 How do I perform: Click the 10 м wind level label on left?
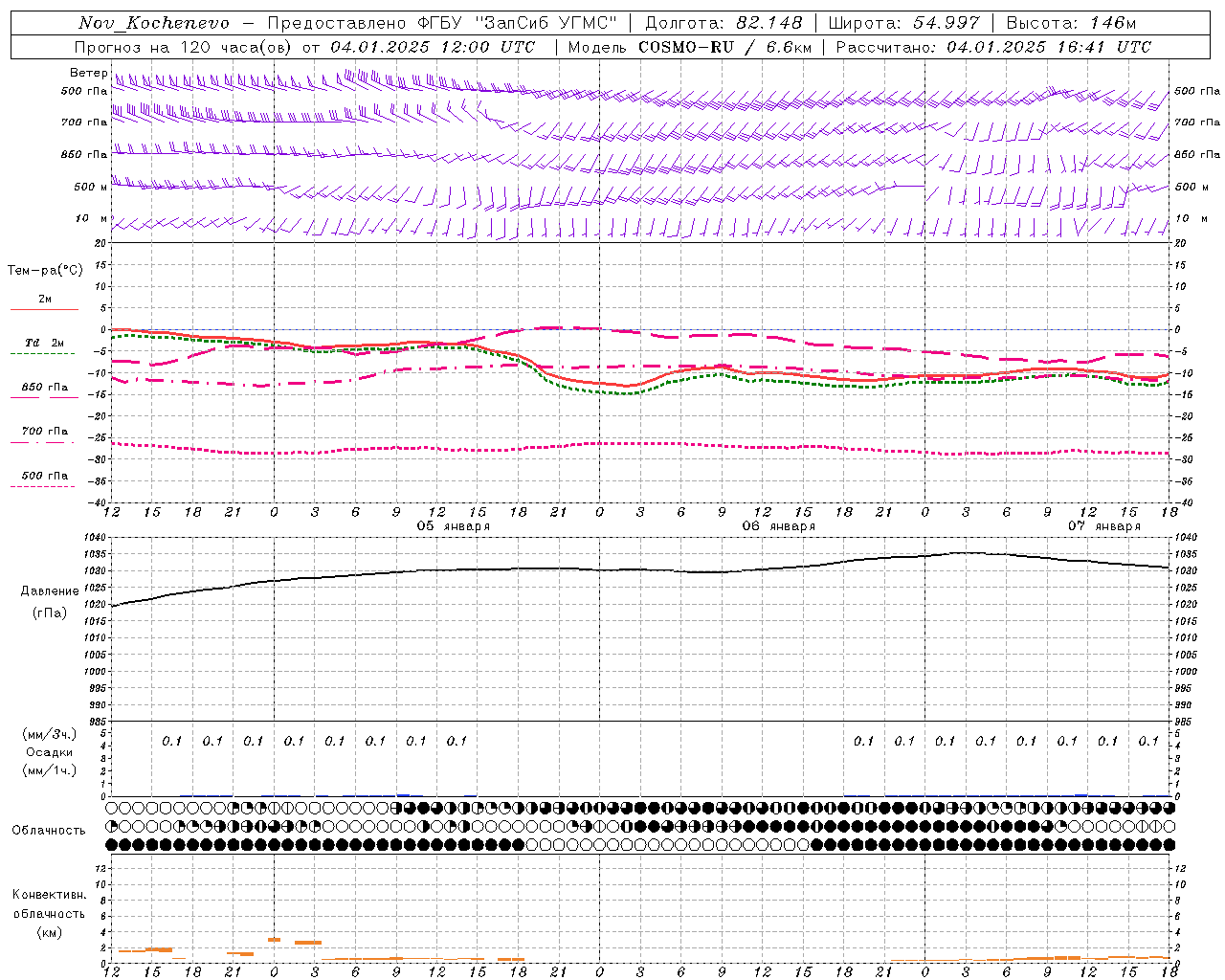[92, 219]
